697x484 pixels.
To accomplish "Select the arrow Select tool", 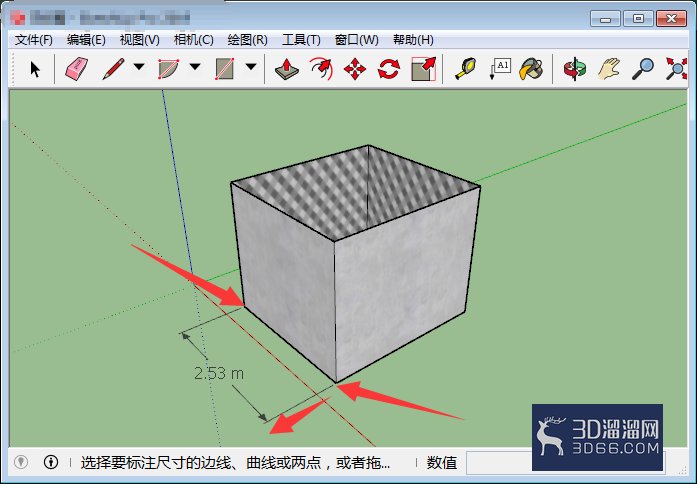I will [x=35, y=69].
